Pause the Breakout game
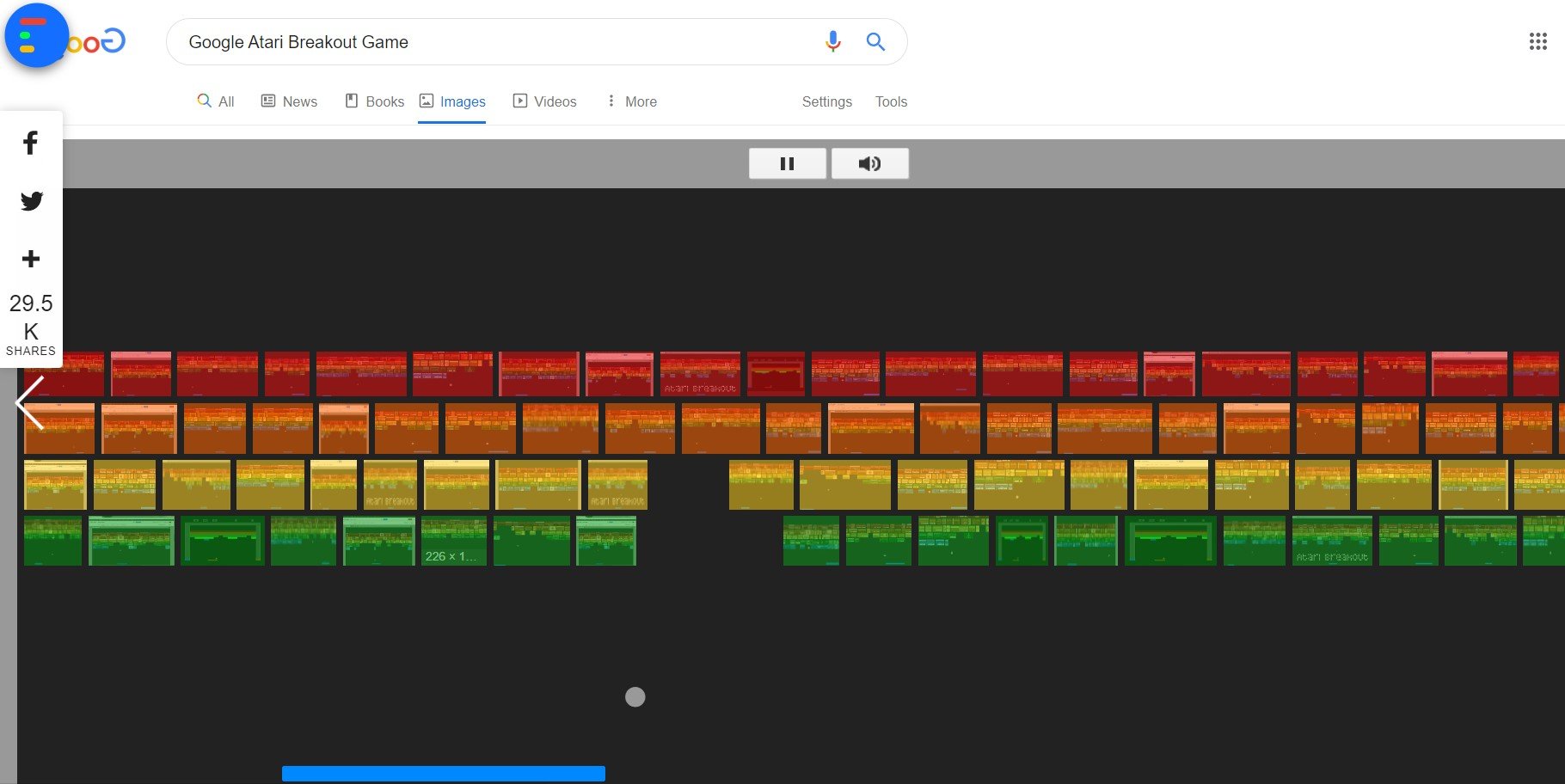The image size is (1565, 784). (x=787, y=163)
